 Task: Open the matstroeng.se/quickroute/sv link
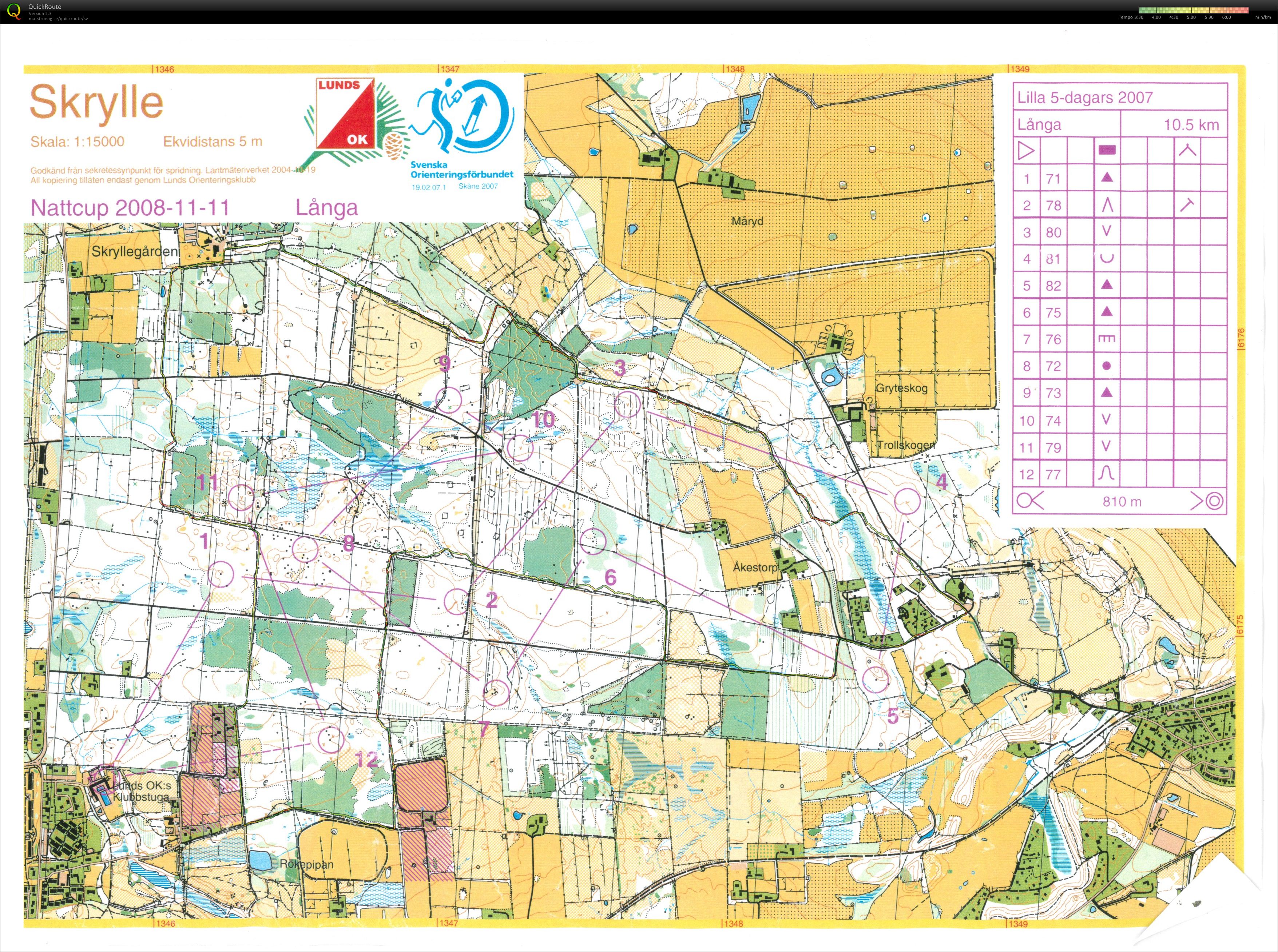coord(58,19)
